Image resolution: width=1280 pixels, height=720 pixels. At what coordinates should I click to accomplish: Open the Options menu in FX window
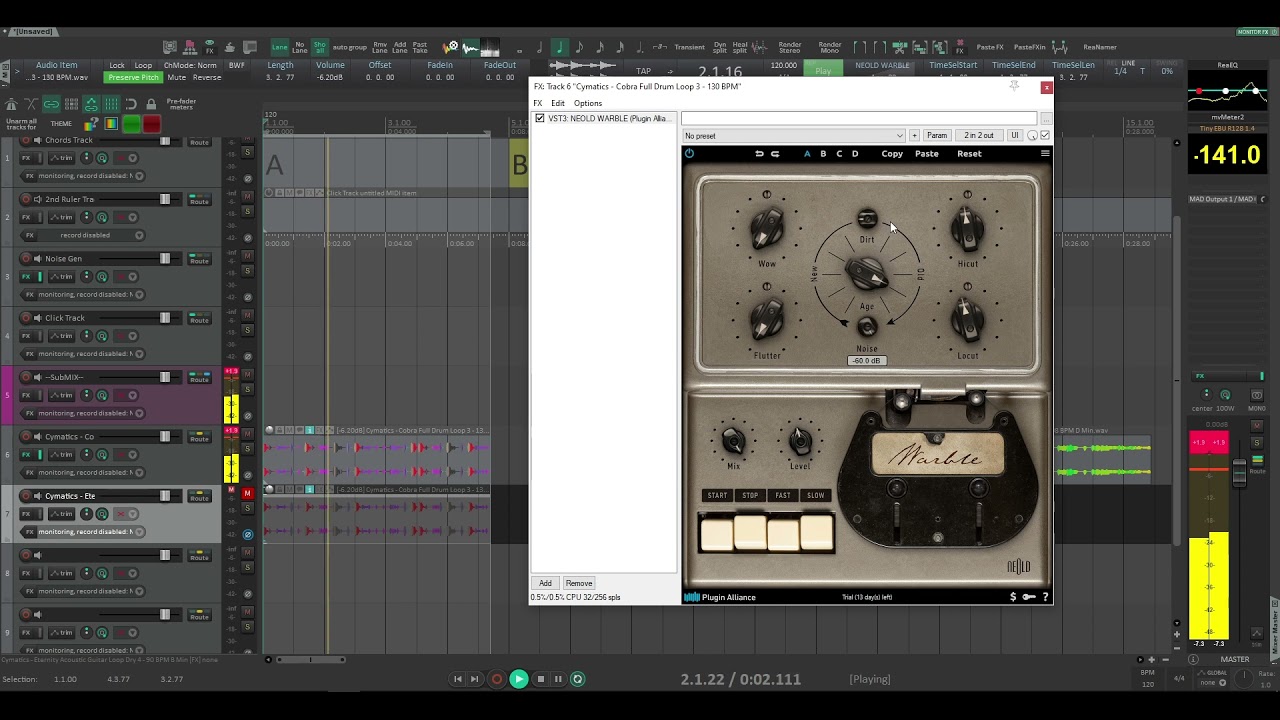point(588,103)
